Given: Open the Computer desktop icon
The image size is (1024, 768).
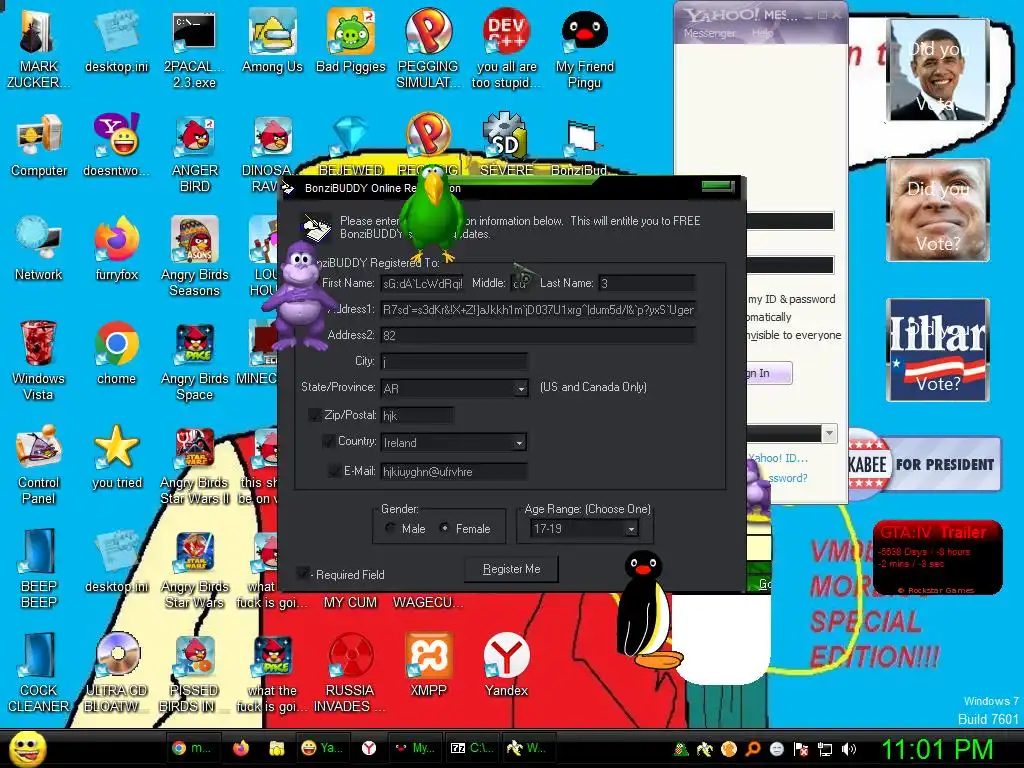Looking at the screenshot, I should coord(39,145).
